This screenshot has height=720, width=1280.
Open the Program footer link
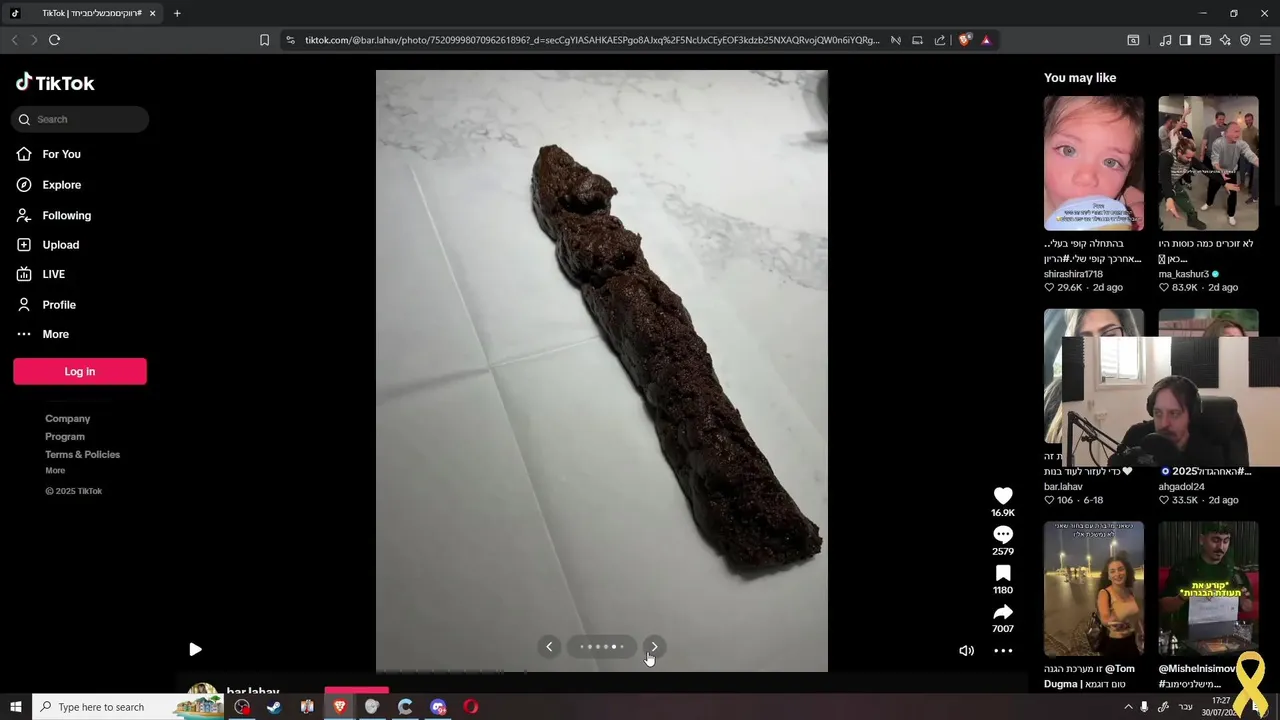point(65,436)
